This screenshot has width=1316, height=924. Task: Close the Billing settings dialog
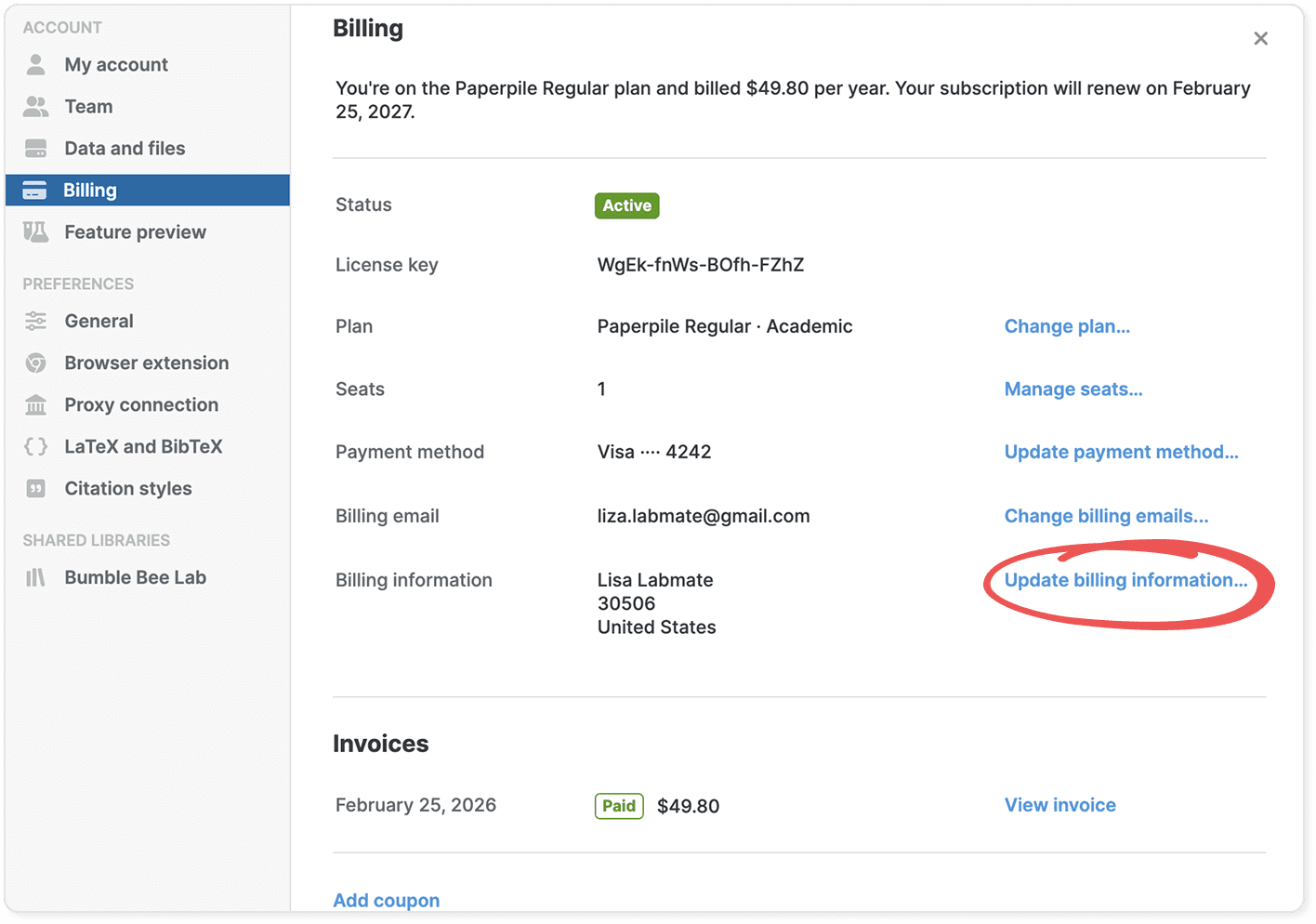tap(1260, 38)
